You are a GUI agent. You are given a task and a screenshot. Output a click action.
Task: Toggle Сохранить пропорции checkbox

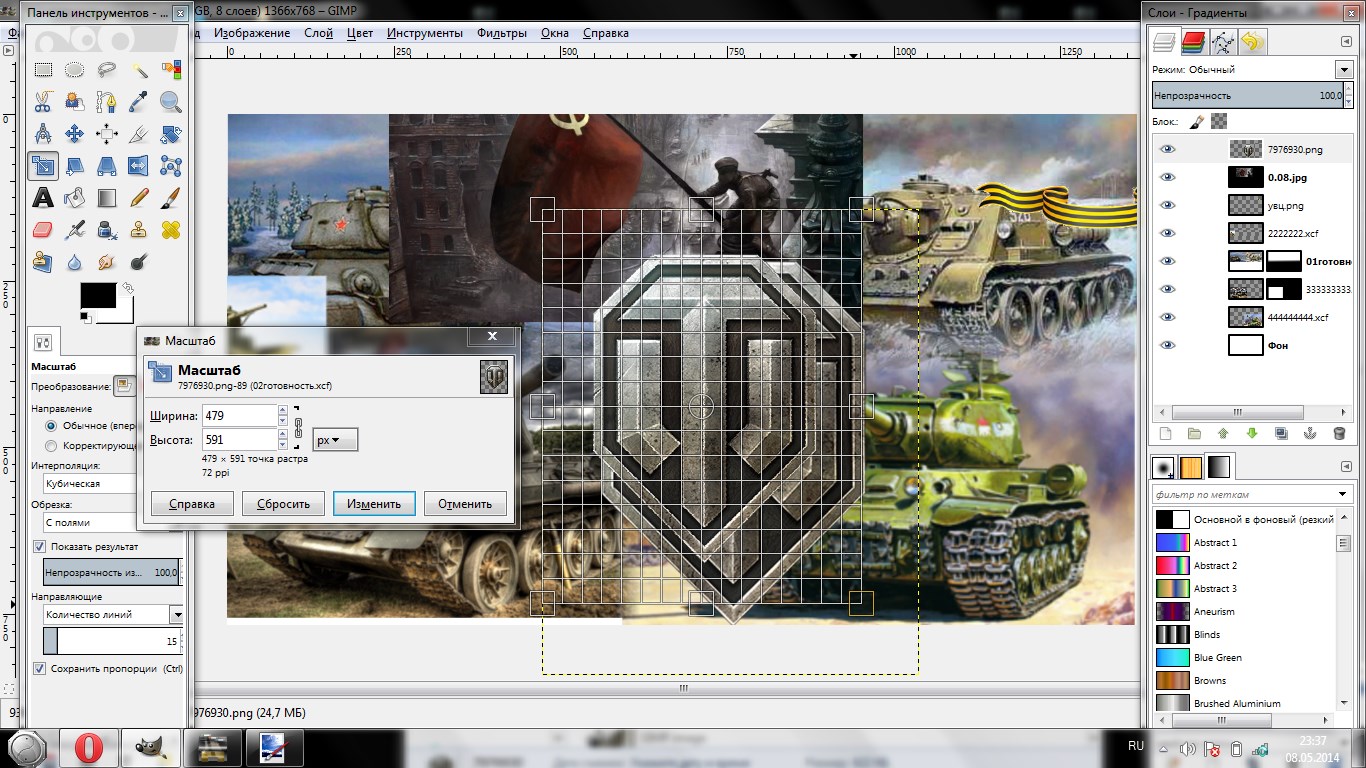pyautogui.click(x=40, y=669)
